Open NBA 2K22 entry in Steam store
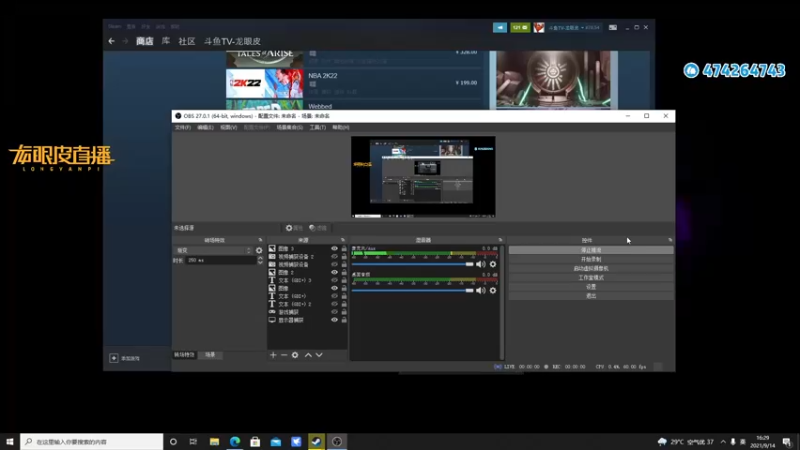This screenshot has height=450, width=800. click(x=354, y=83)
